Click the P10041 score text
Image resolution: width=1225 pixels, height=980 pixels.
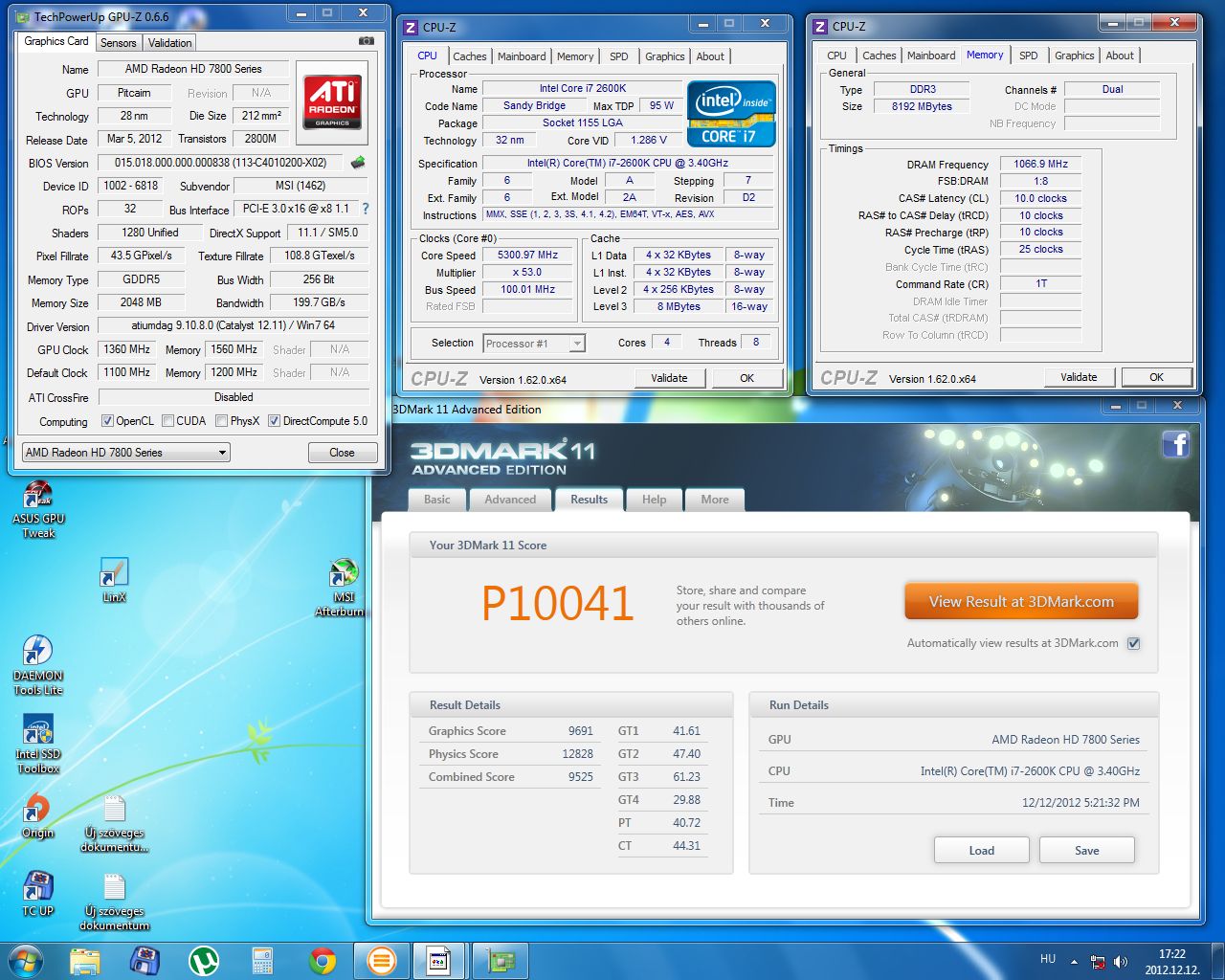point(558,603)
